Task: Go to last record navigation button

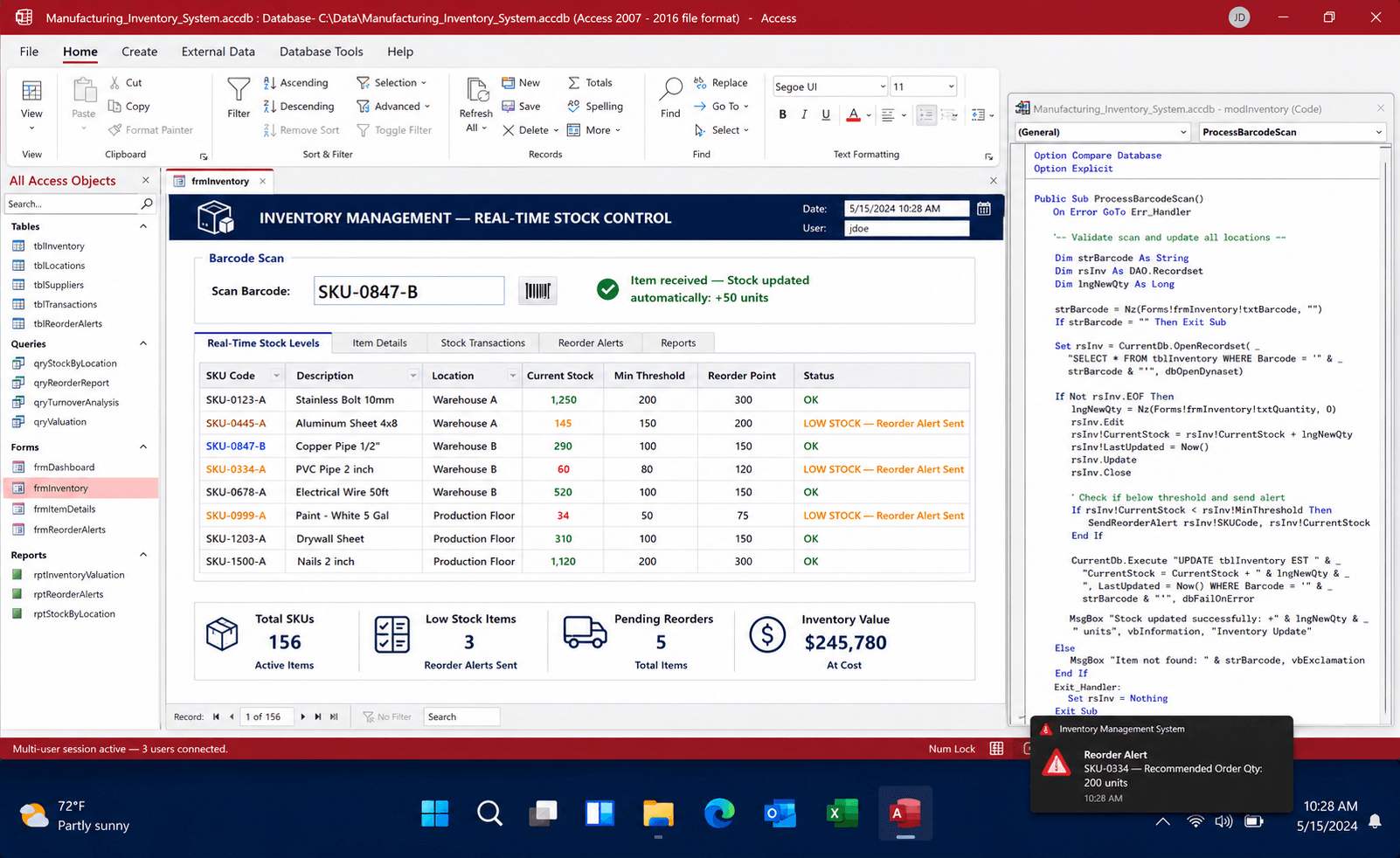Action: (x=318, y=716)
